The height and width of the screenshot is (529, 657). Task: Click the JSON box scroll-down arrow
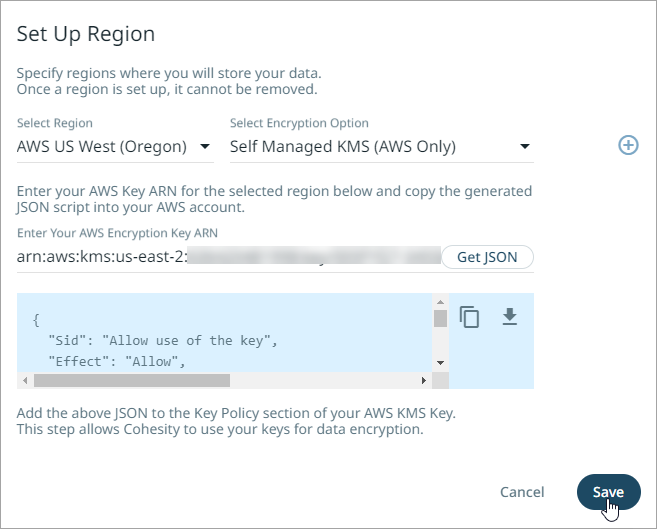(x=440, y=362)
